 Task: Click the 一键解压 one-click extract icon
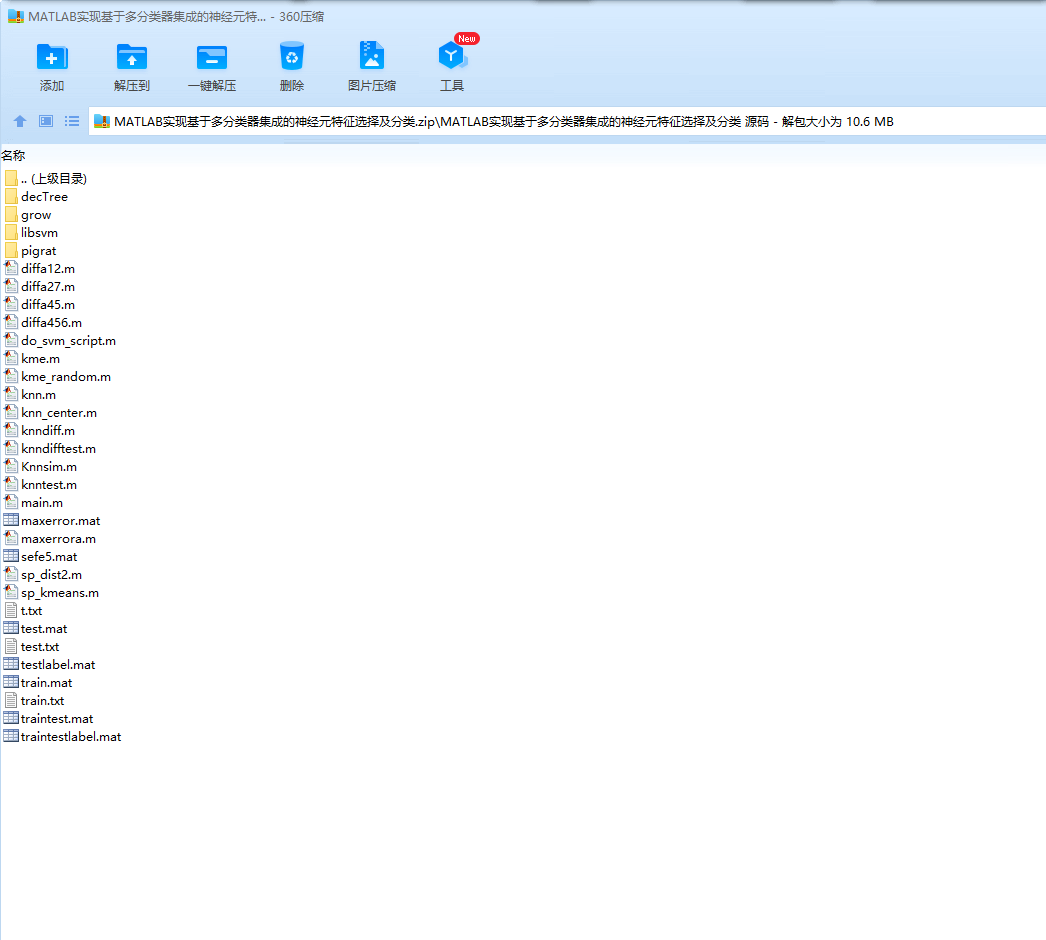point(211,57)
